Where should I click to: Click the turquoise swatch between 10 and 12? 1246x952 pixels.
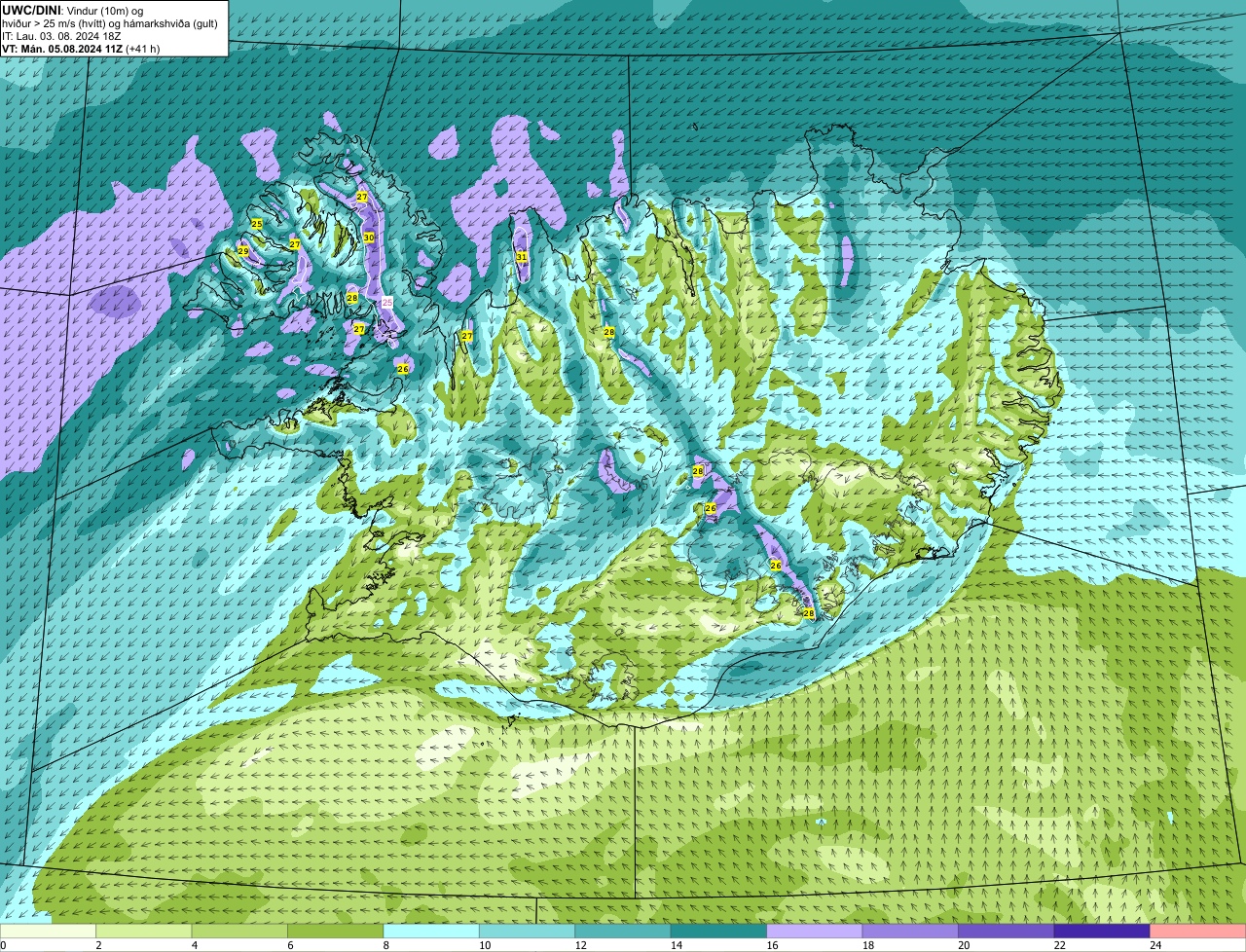click(x=528, y=932)
